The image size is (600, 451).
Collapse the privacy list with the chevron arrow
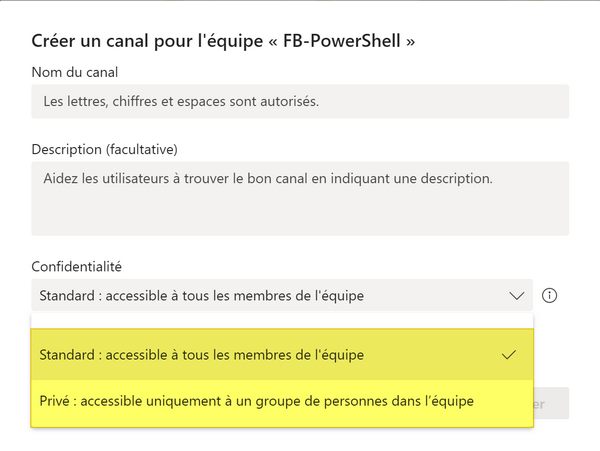pos(516,296)
